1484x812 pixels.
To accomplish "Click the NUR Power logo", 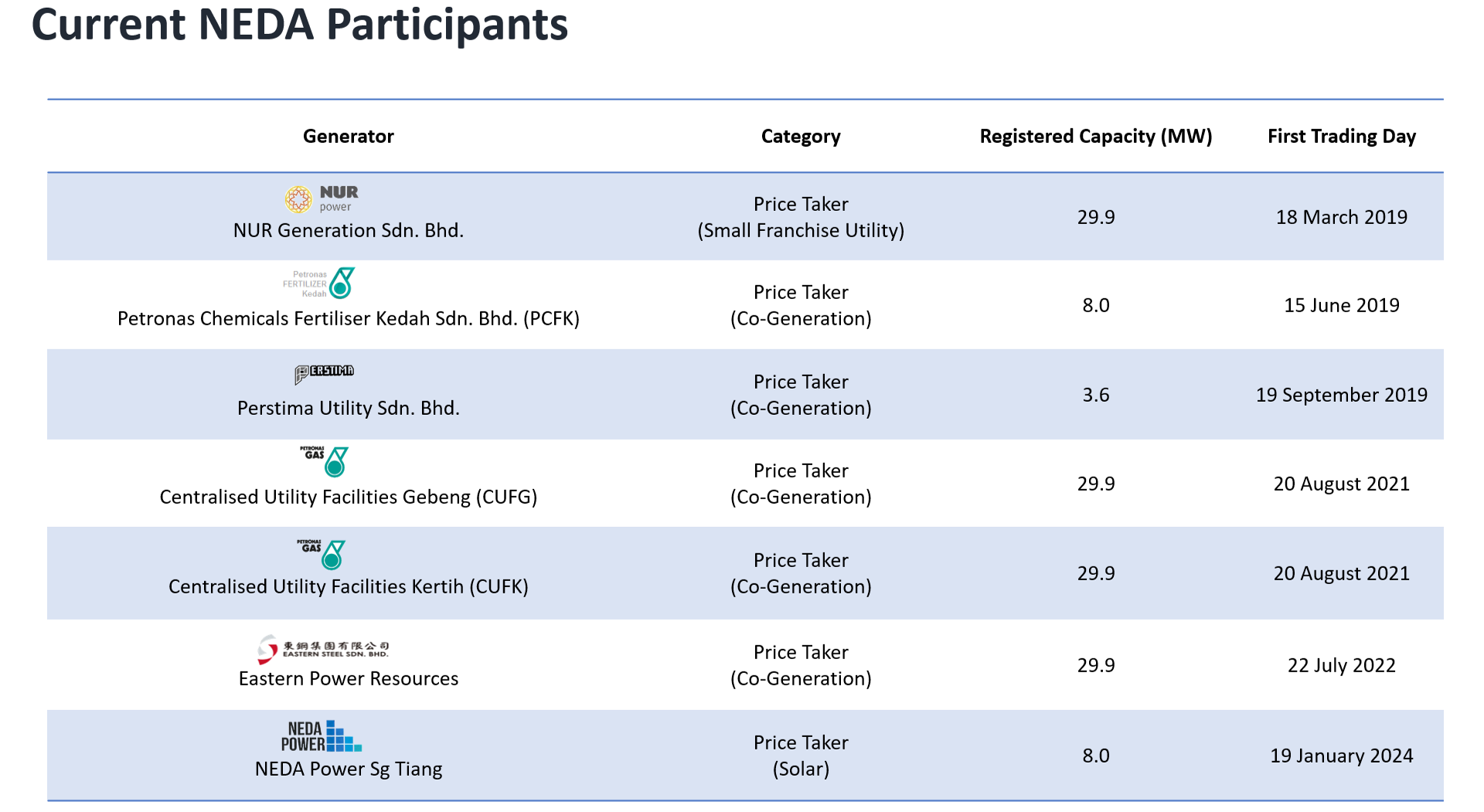I will click(322, 199).
